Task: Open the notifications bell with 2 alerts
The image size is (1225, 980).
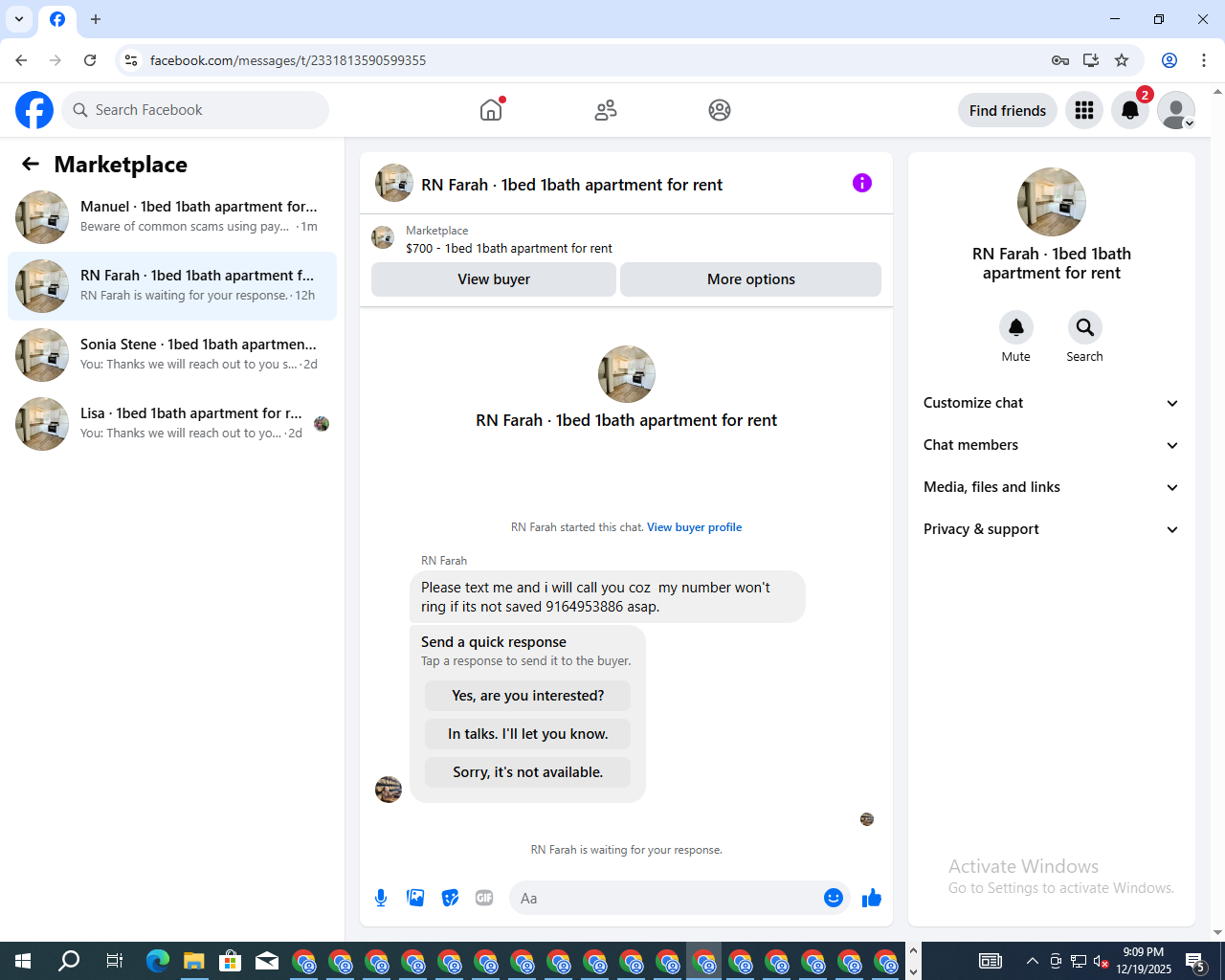Action: [1130, 110]
